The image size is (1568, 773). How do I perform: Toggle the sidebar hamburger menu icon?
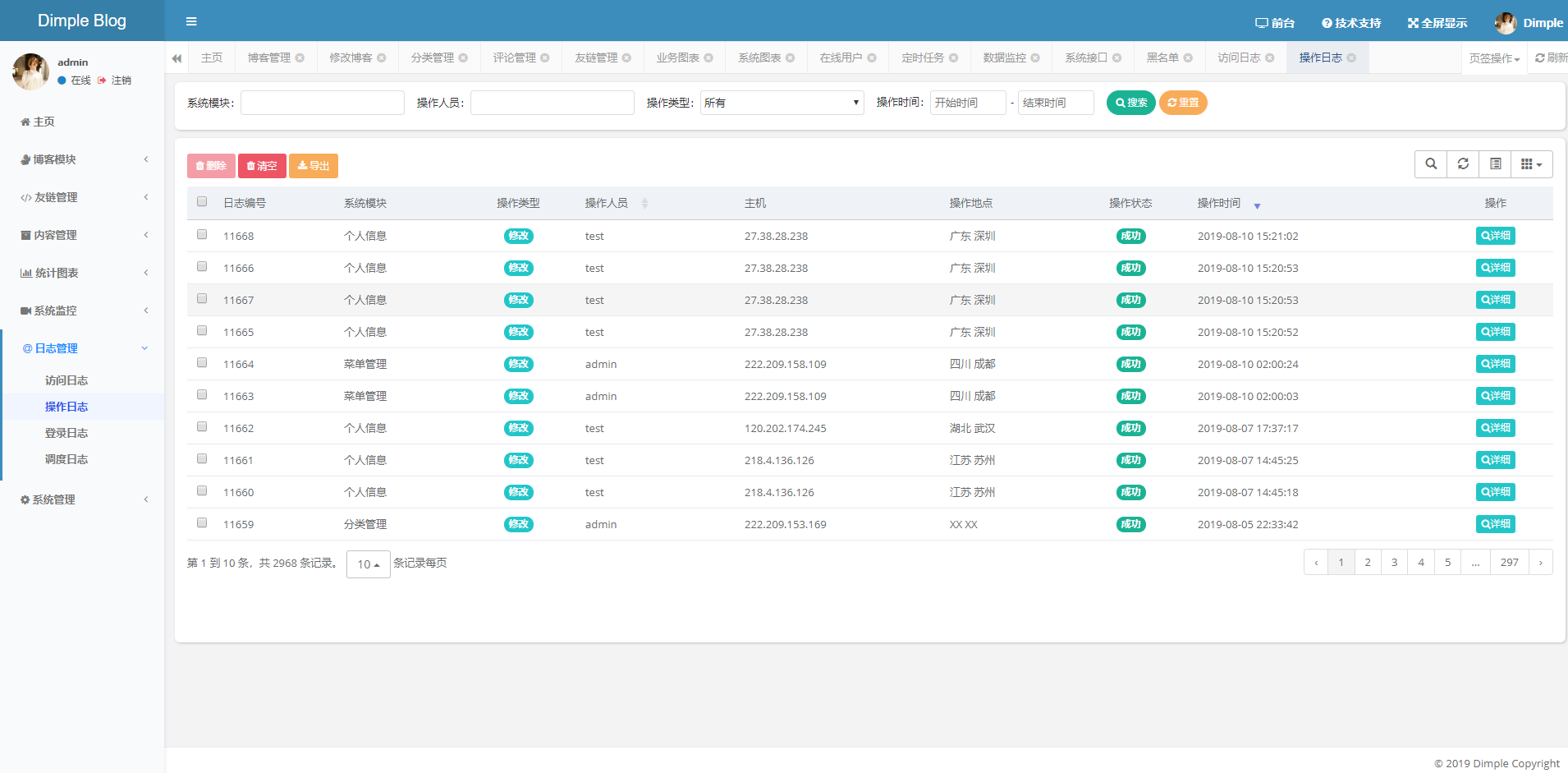point(191,21)
